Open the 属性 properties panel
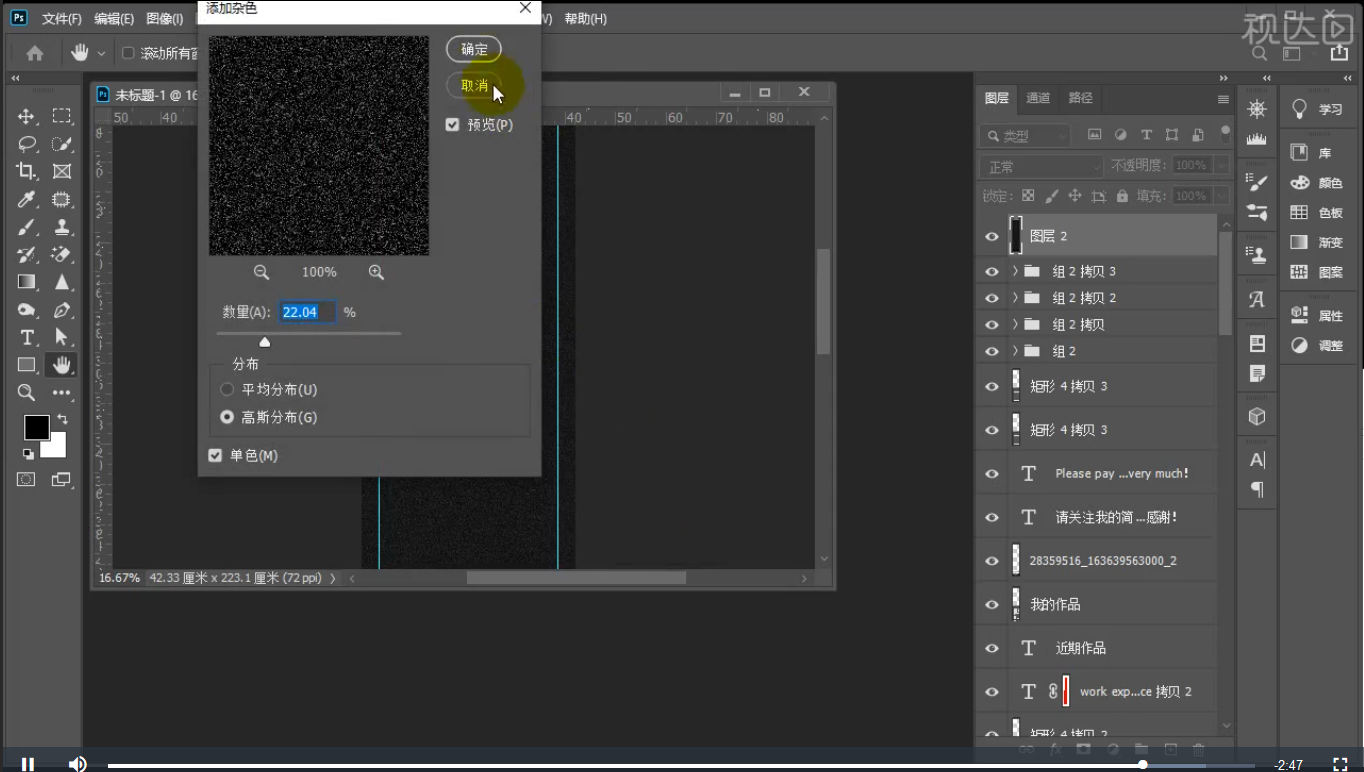 [1319, 315]
